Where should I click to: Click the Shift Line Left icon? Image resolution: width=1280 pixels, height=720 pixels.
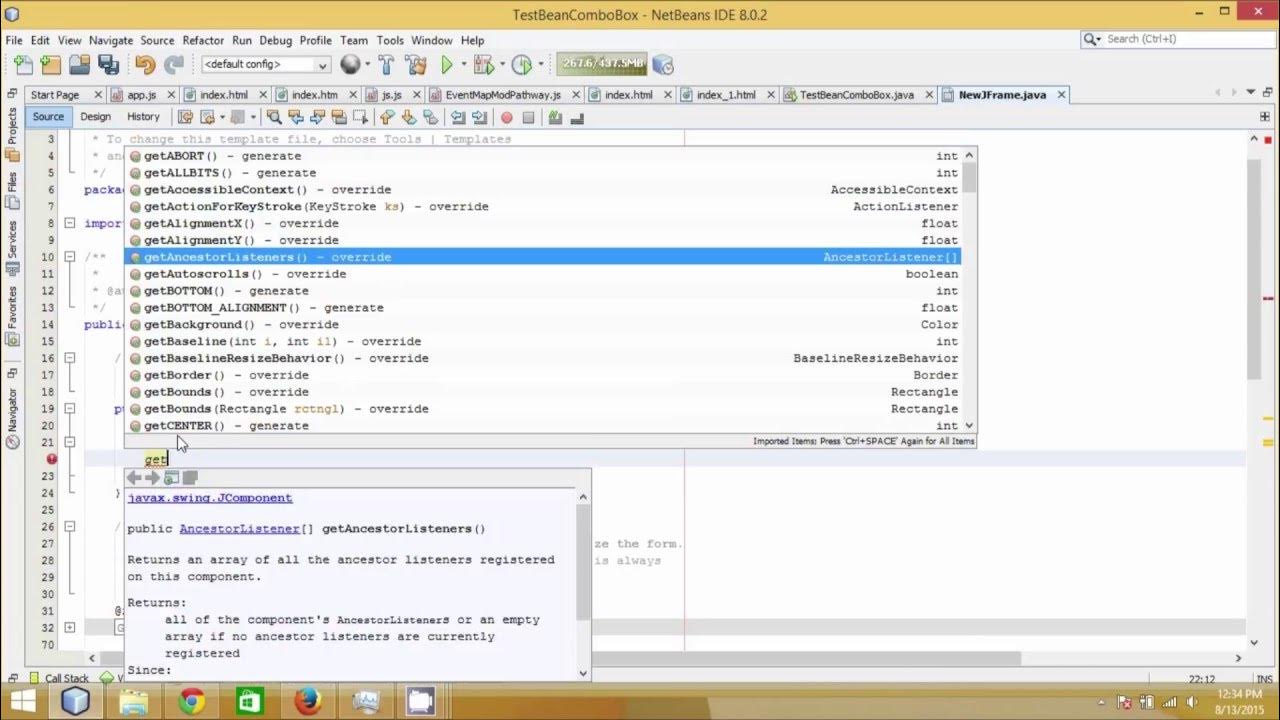click(x=457, y=117)
